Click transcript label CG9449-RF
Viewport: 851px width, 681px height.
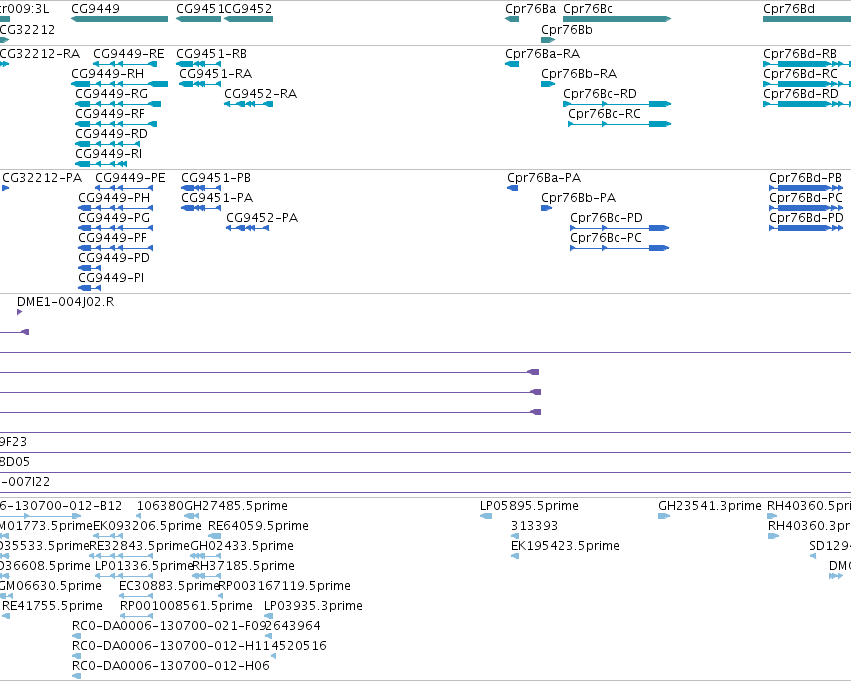pyautogui.click(x=110, y=114)
